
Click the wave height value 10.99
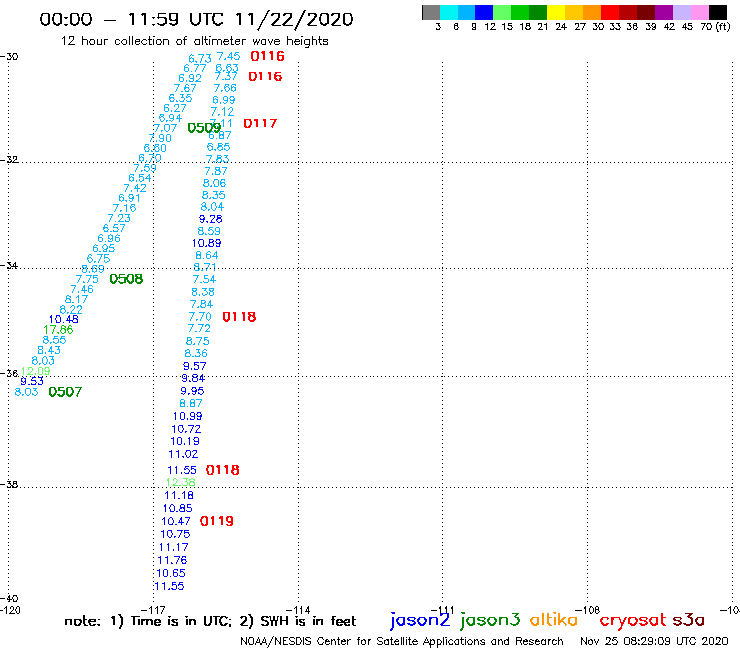[x=187, y=416]
